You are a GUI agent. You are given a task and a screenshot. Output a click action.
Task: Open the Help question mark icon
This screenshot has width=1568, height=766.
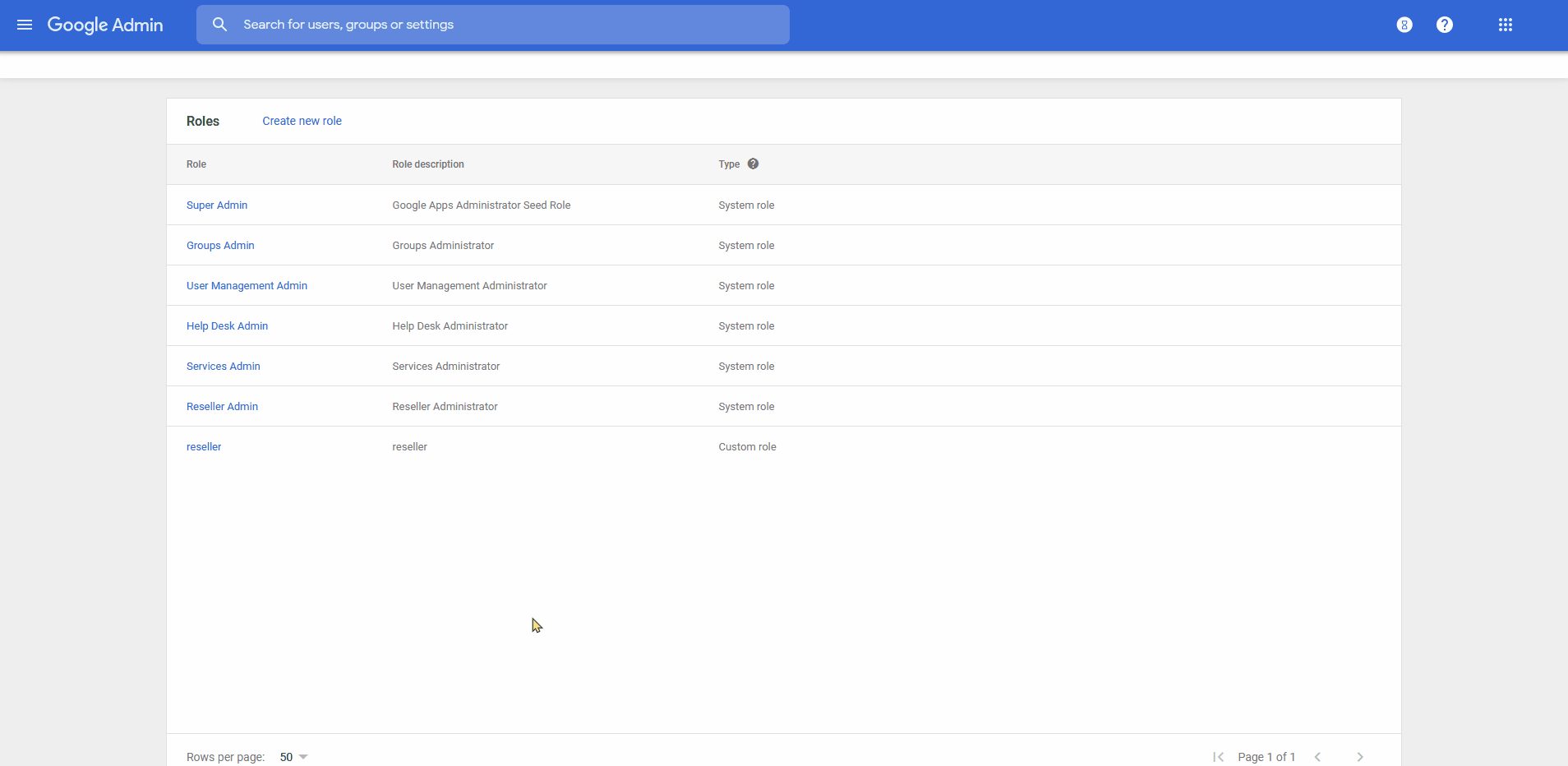click(1445, 25)
